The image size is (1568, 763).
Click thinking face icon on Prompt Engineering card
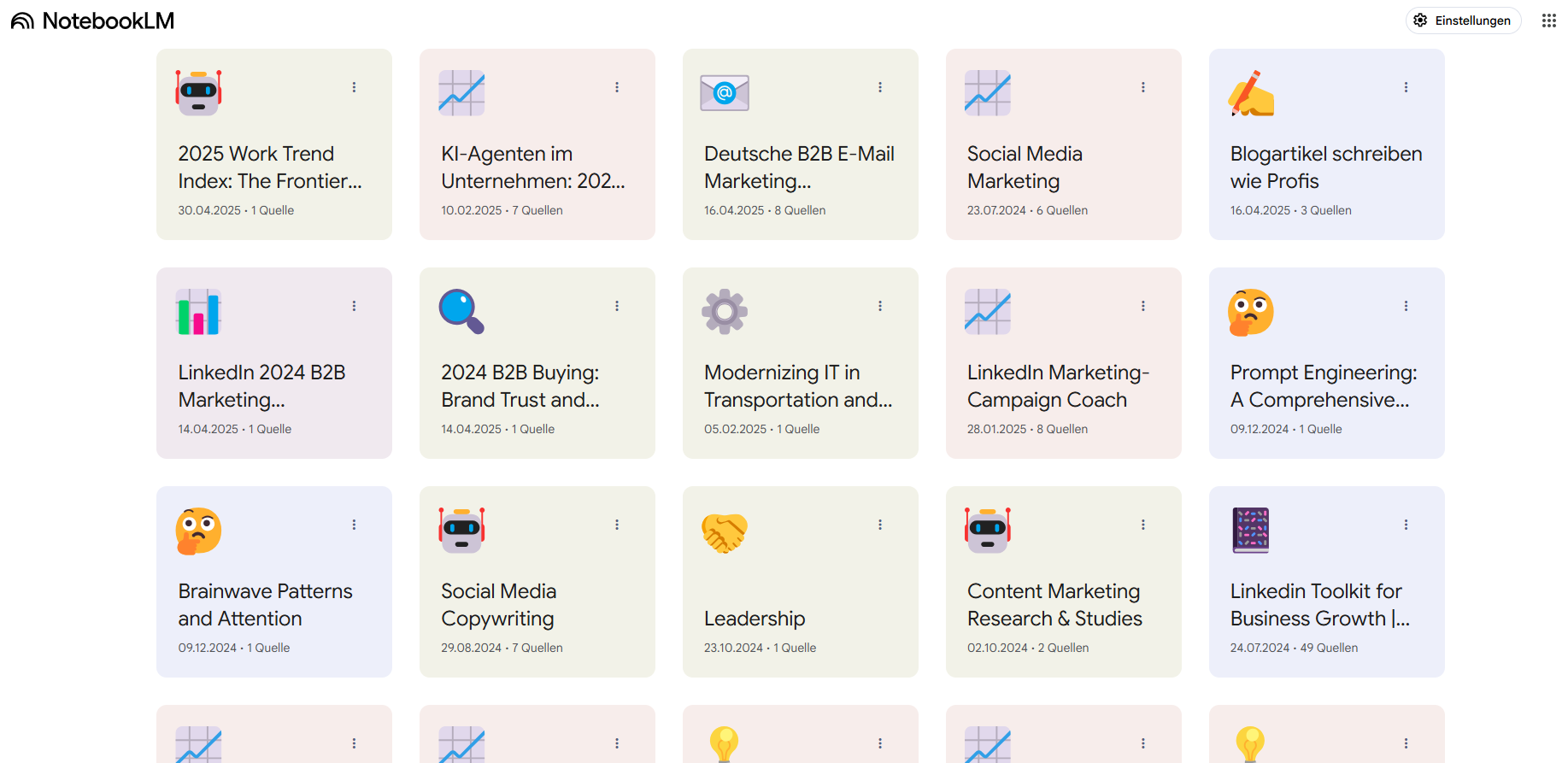pyautogui.click(x=1251, y=311)
